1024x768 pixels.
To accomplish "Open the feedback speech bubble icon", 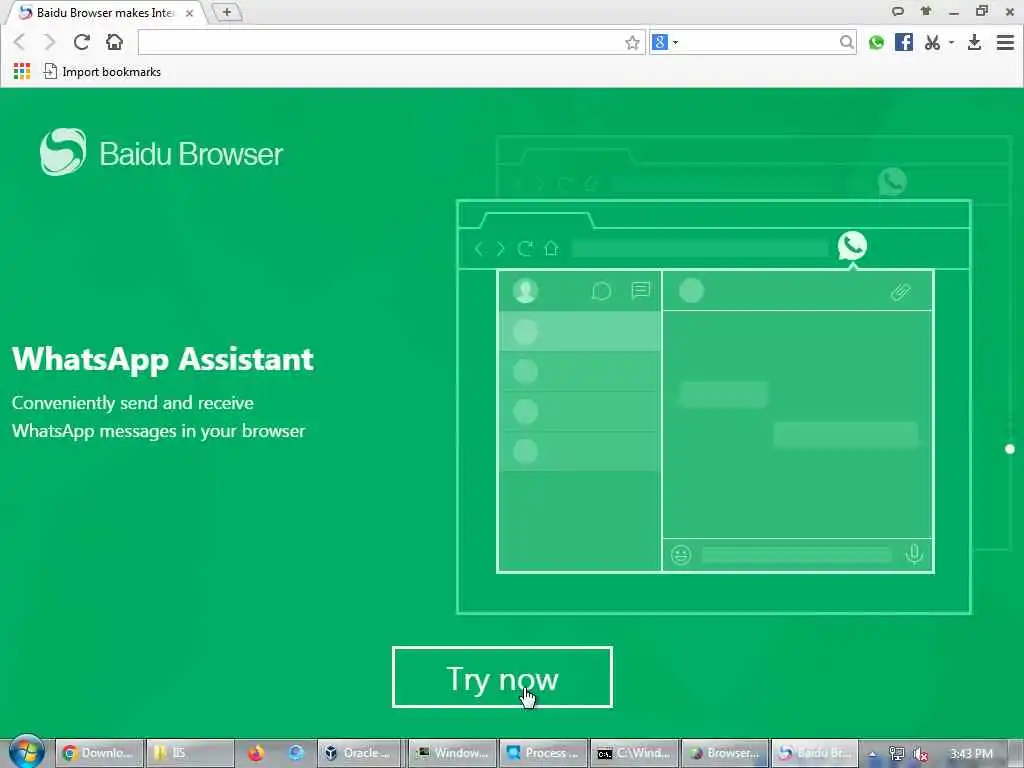I will click(x=898, y=11).
